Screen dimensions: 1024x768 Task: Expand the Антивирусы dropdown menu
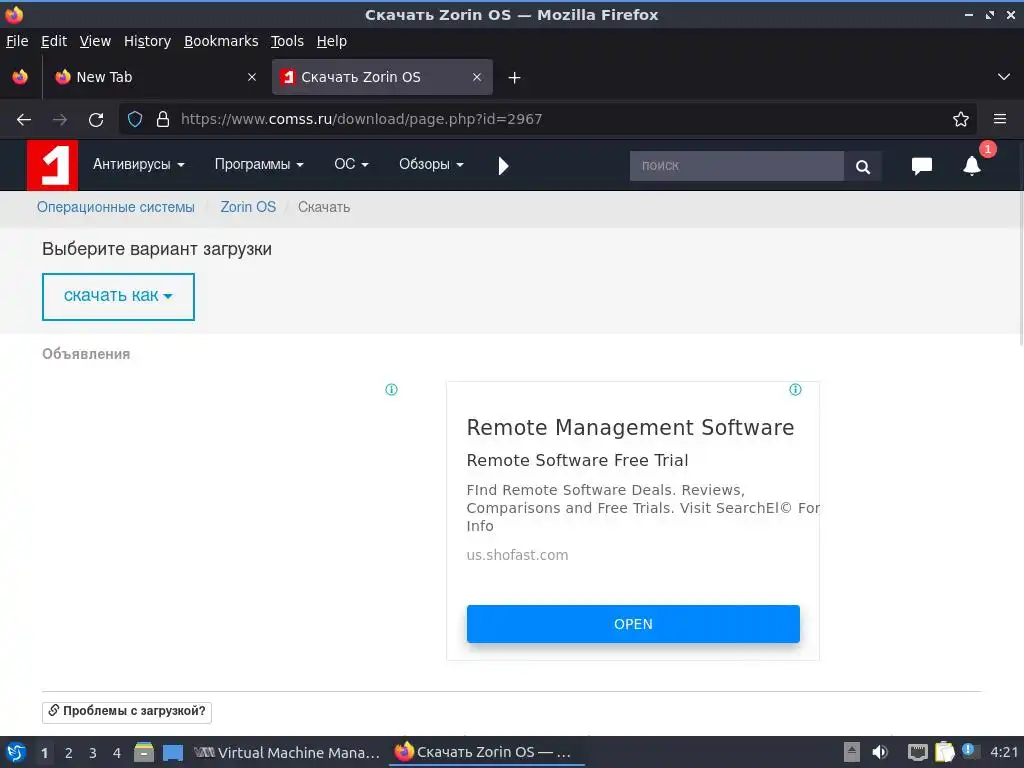(138, 165)
